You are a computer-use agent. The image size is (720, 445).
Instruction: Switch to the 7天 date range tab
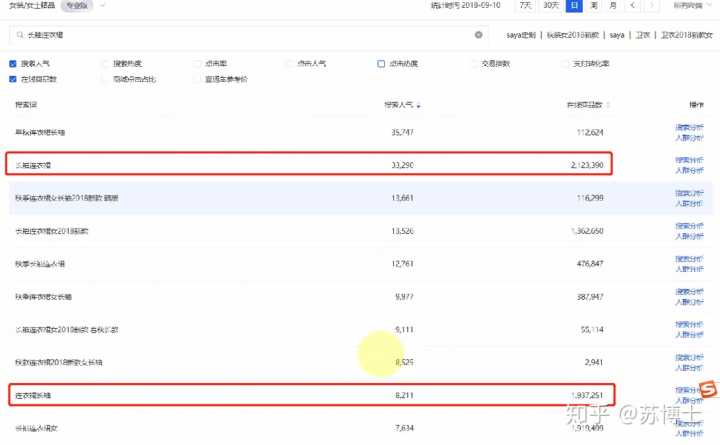click(x=525, y=6)
